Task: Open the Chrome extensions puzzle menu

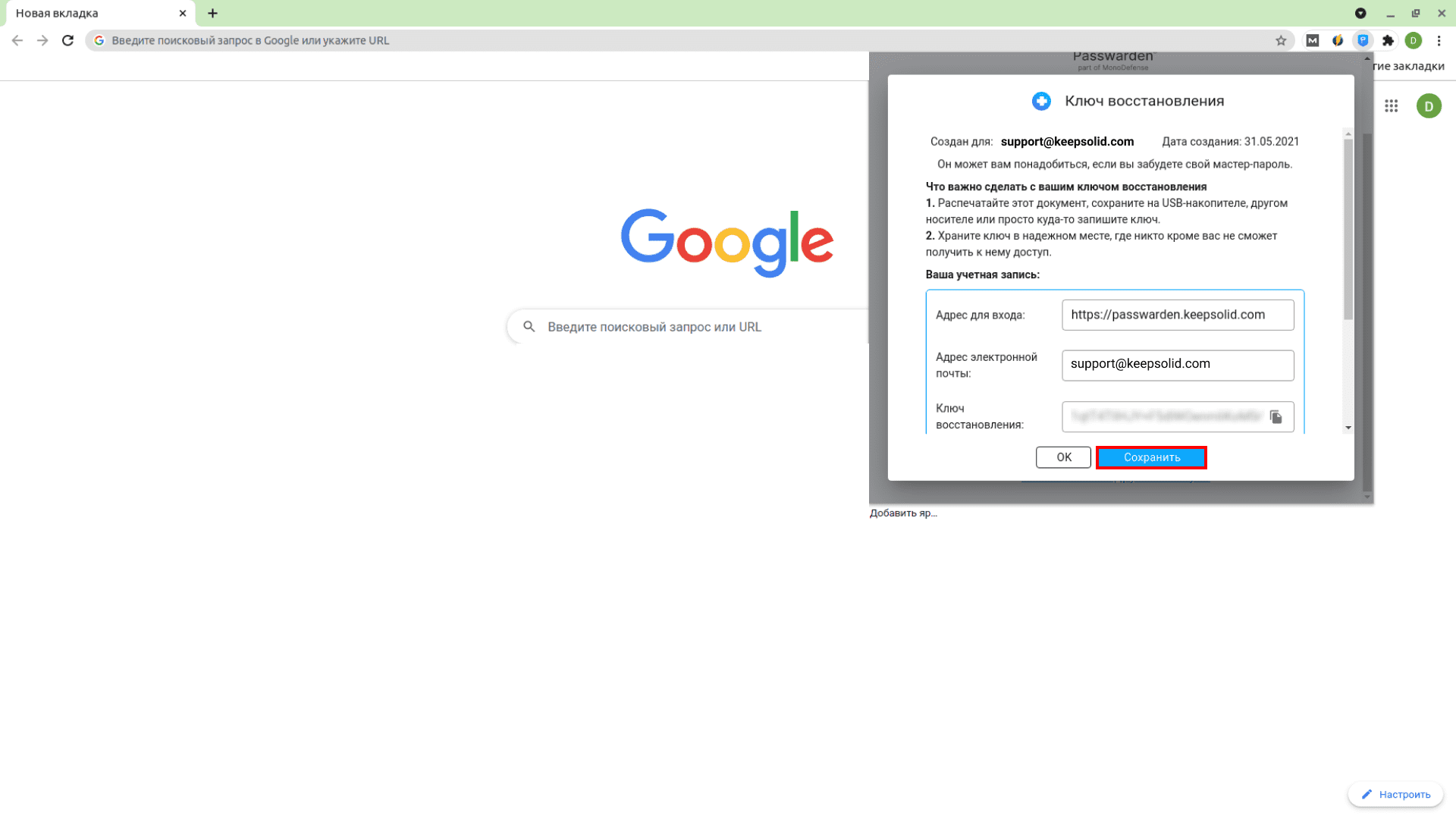Action: point(1388,40)
